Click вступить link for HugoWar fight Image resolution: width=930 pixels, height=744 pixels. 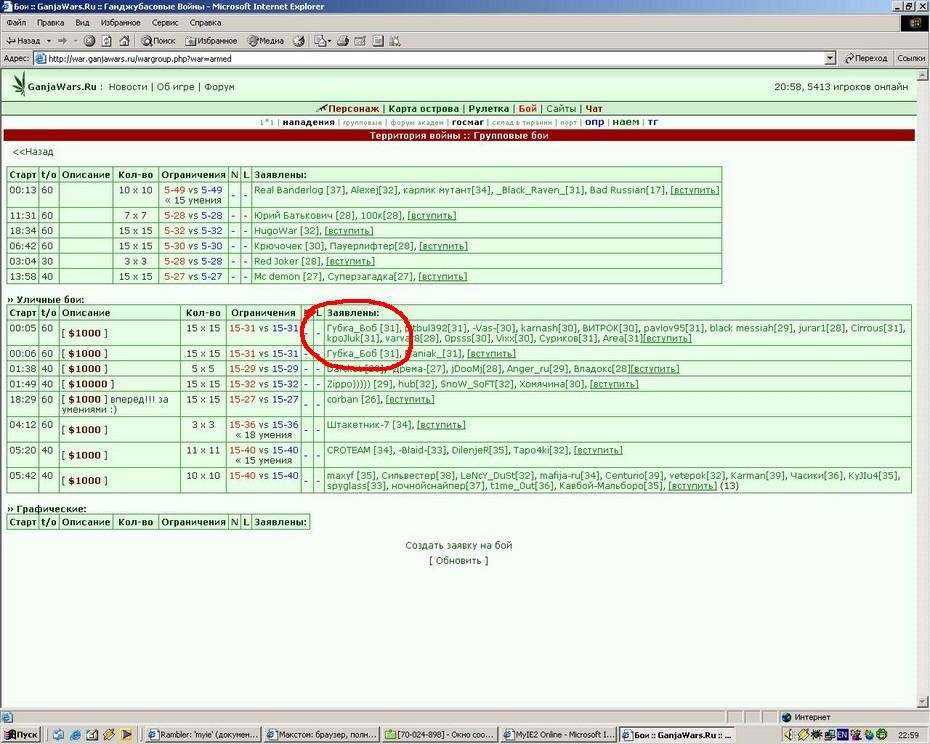(349, 231)
